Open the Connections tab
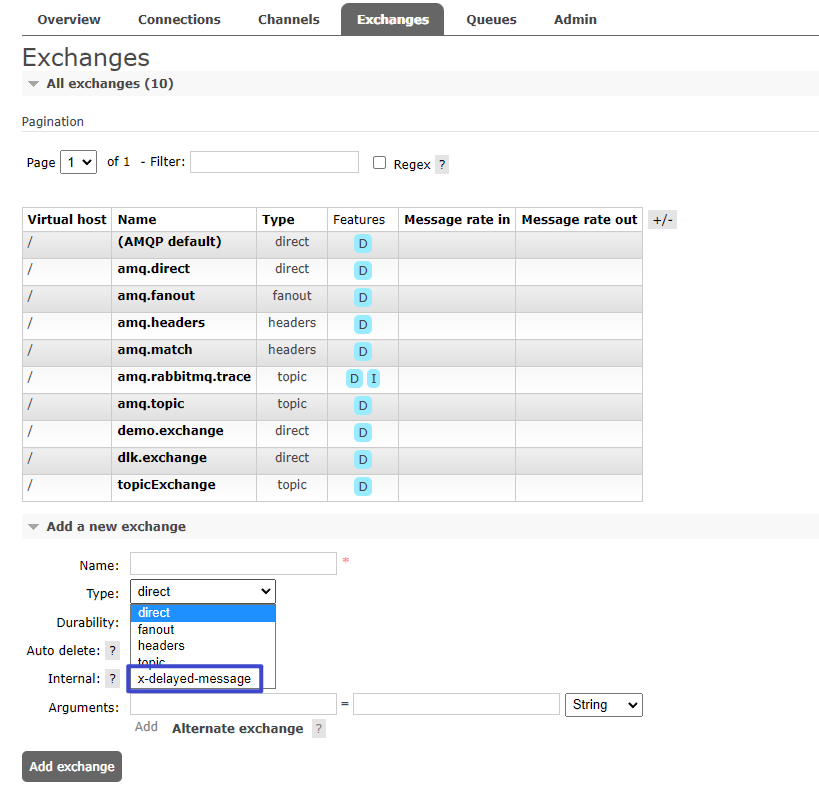Screen dimensions: 819x793 click(179, 19)
